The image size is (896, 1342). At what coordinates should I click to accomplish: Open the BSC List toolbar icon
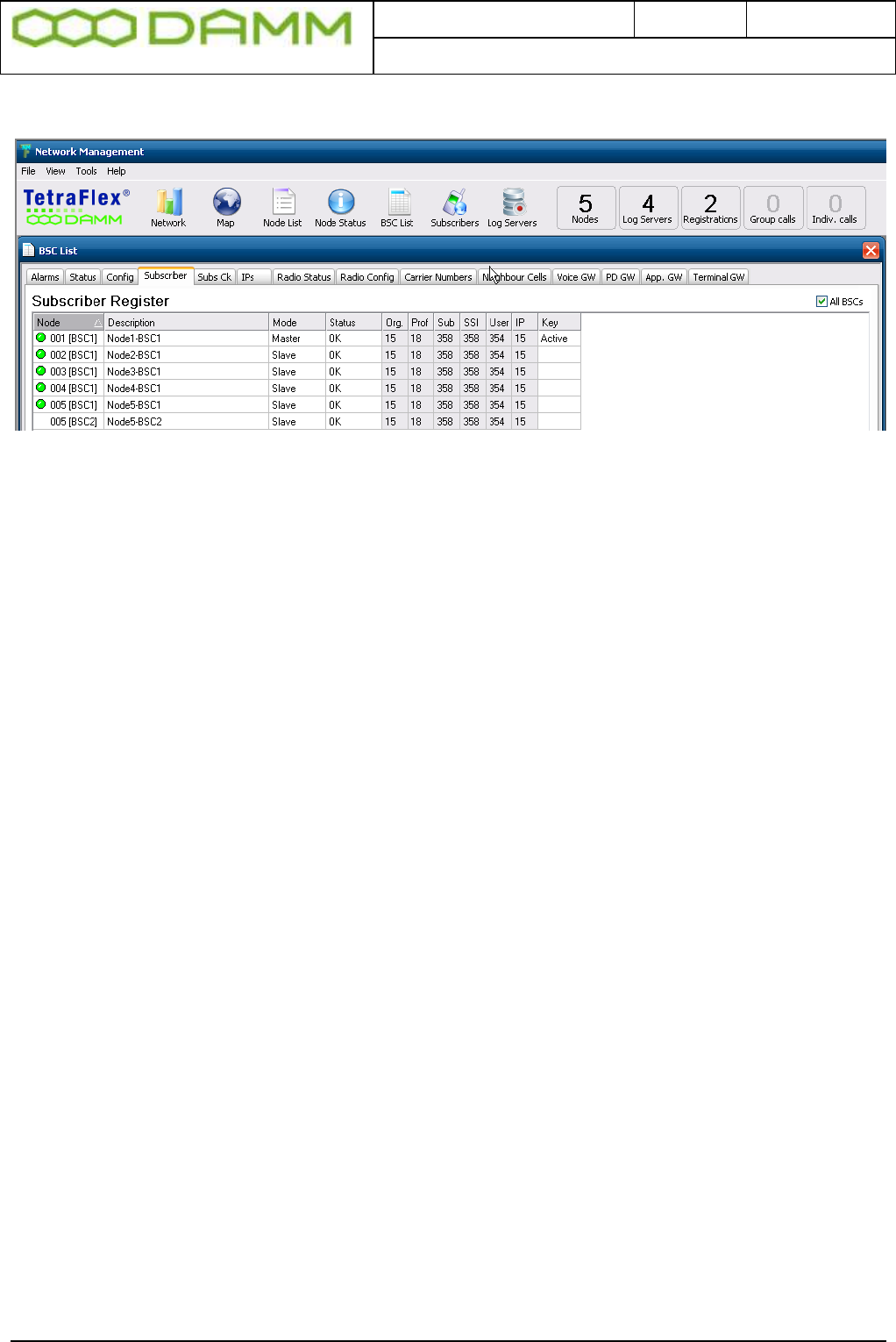tap(397, 208)
